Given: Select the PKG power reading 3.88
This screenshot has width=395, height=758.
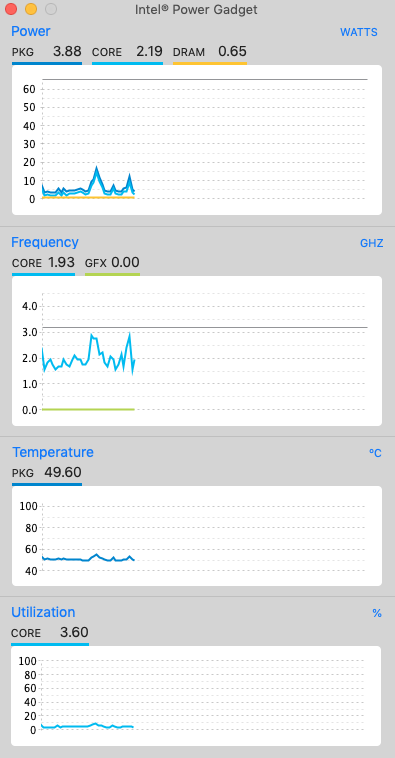Looking at the screenshot, I should (67, 52).
